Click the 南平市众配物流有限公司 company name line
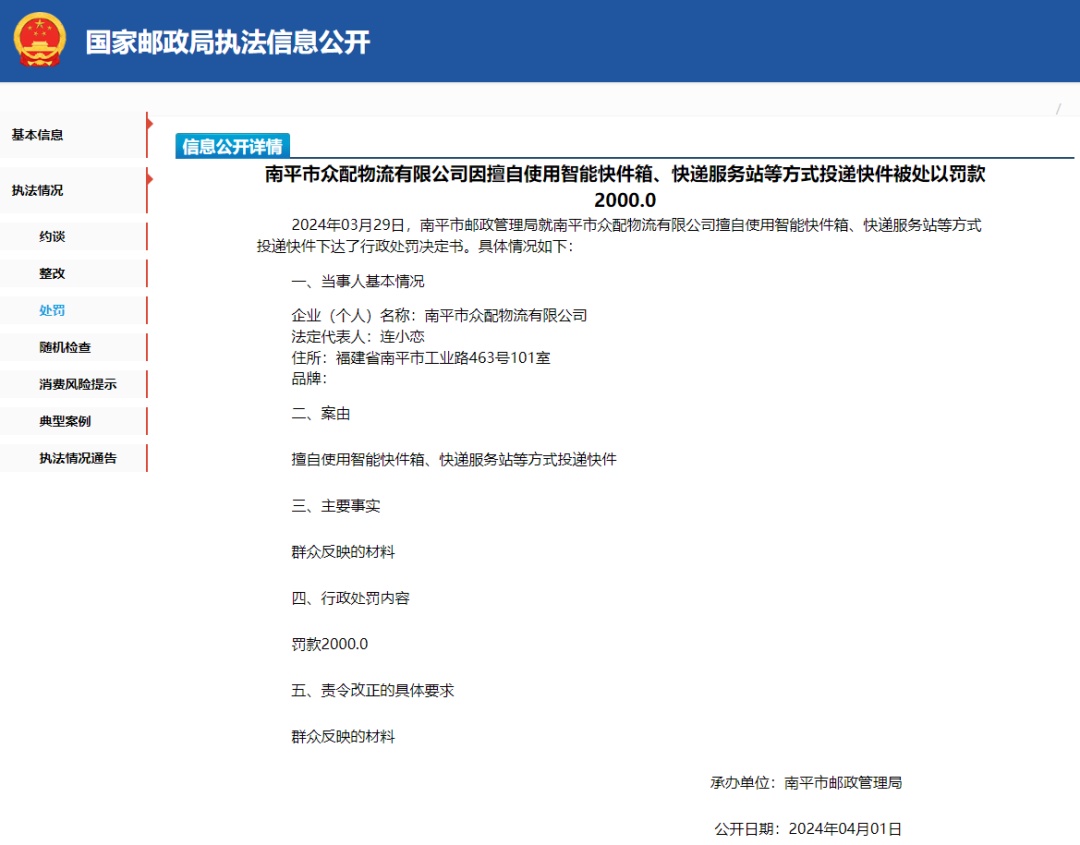The height and width of the screenshot is (845, 1080). 439,315
